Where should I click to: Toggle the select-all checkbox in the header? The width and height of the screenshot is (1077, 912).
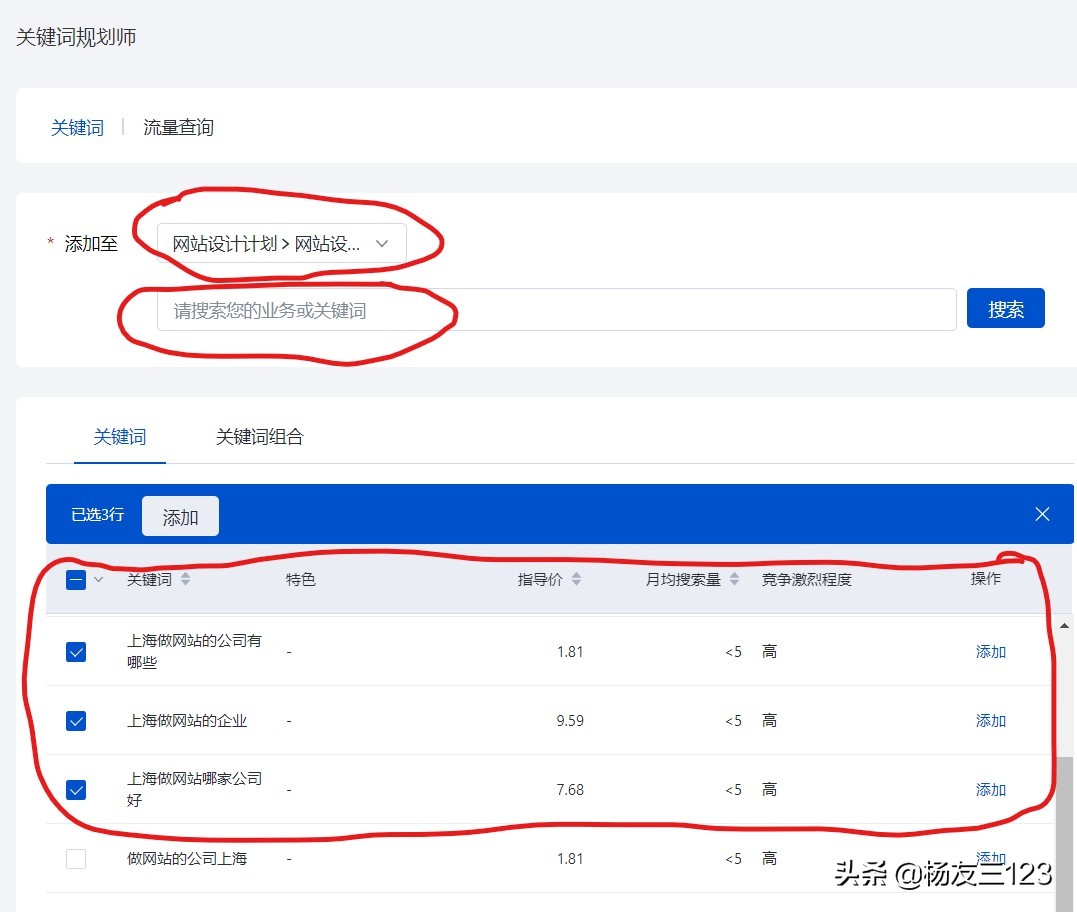pos(76,578)
